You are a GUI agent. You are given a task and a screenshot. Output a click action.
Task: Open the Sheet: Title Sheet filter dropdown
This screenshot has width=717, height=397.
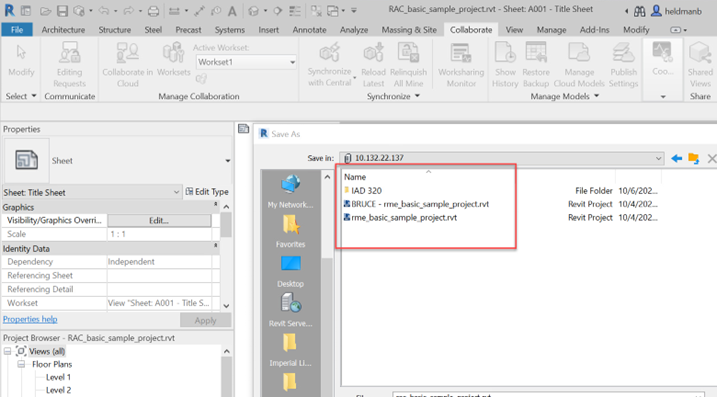(176, 192)
